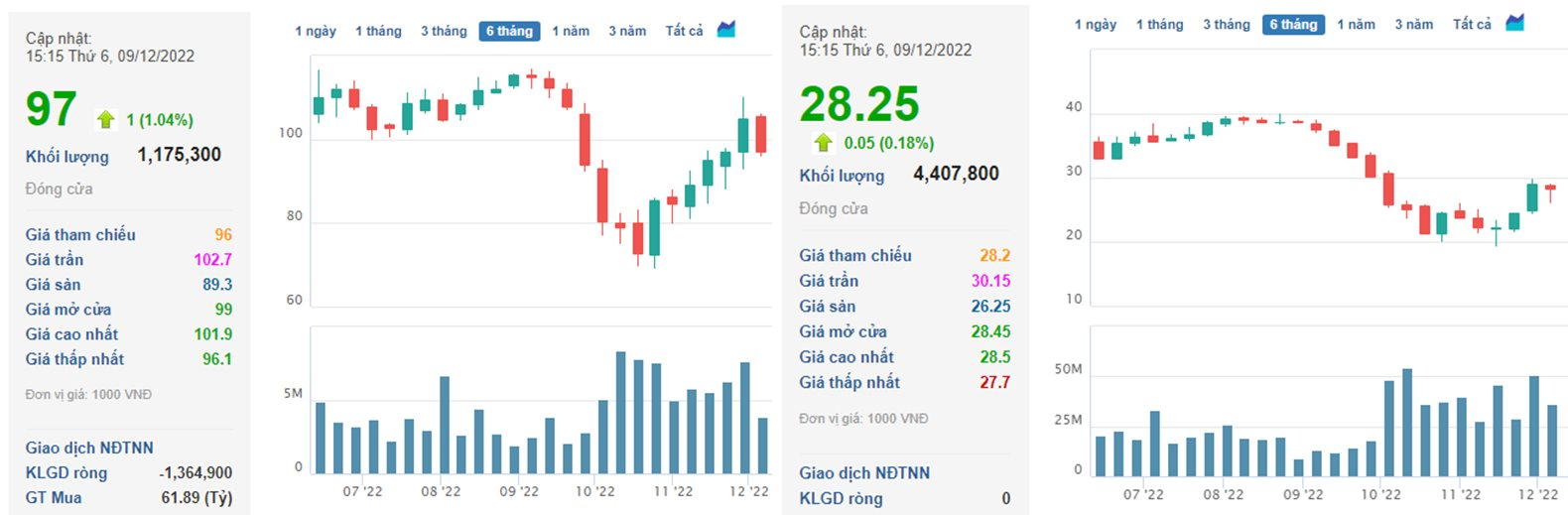
Task: Click the price 28.25 in right panel
Action: click(859, 104)
